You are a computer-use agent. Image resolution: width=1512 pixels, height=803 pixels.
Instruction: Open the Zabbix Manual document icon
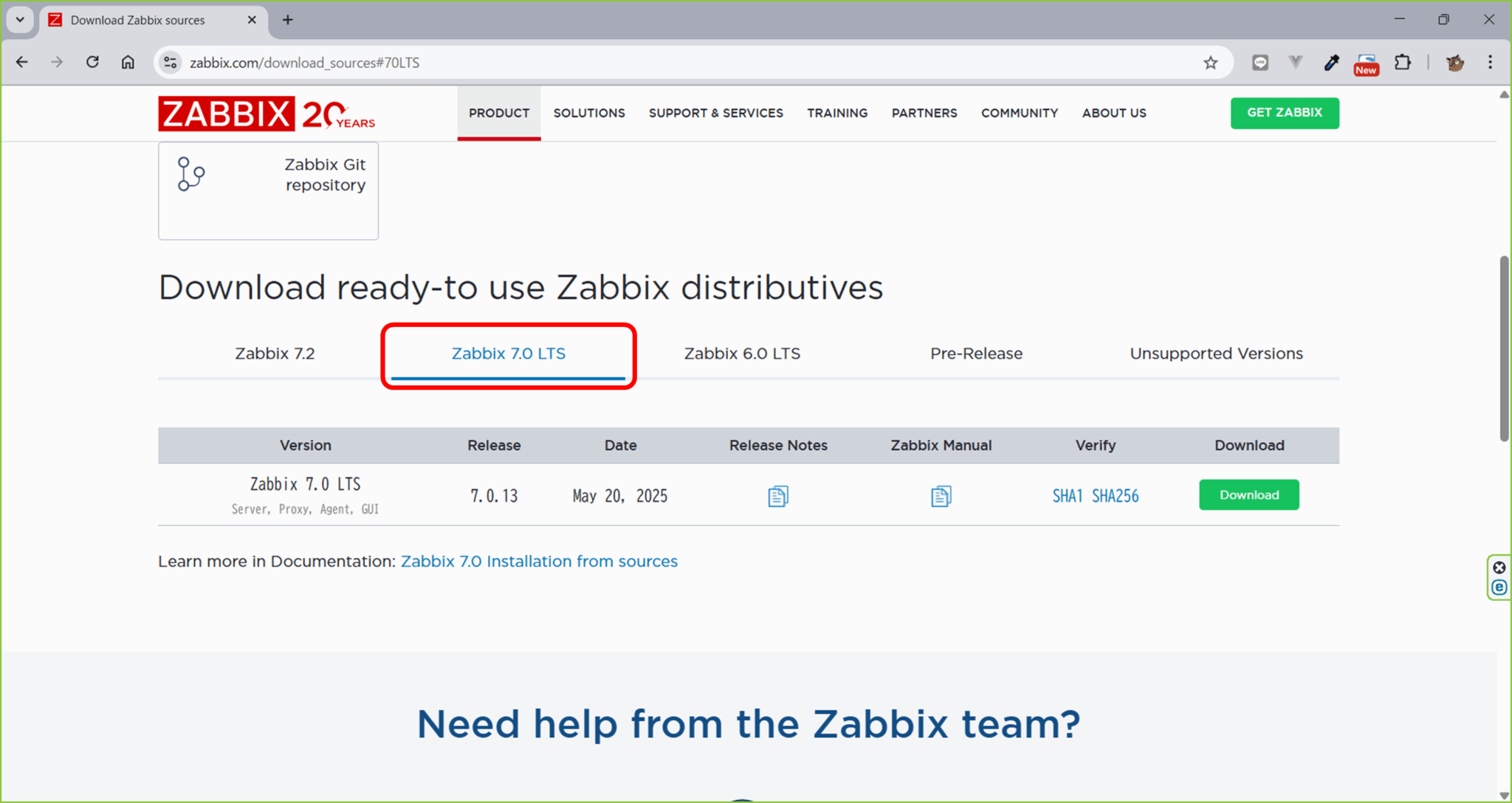941,495
